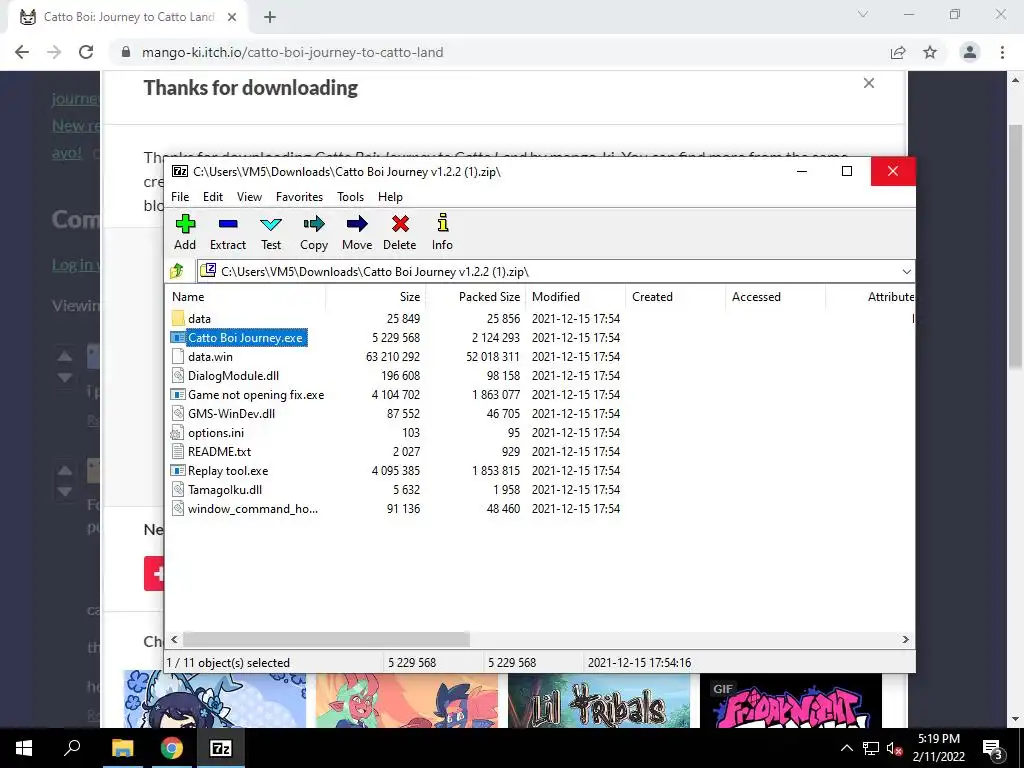Image resolution: width=1024 pixels, height=768 pixels.
Task: Select the data folder icon
Action: pyautogui.click(x=178, y=318)
